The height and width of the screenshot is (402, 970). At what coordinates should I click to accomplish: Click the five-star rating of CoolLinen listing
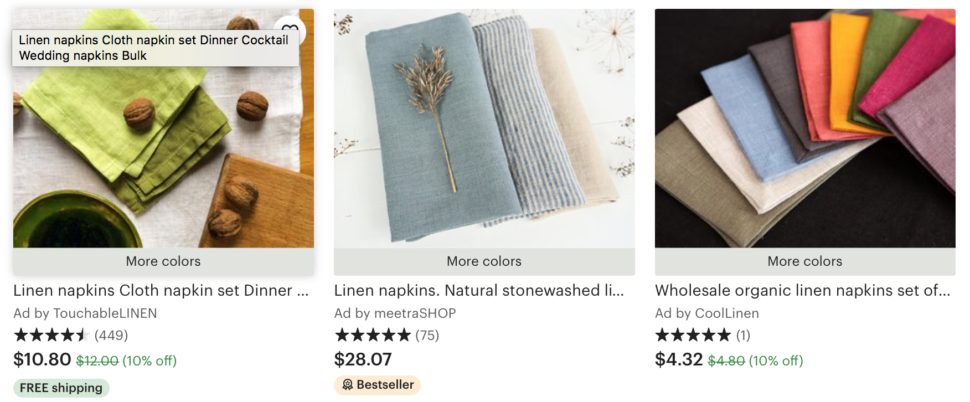(x=693, y=335)
